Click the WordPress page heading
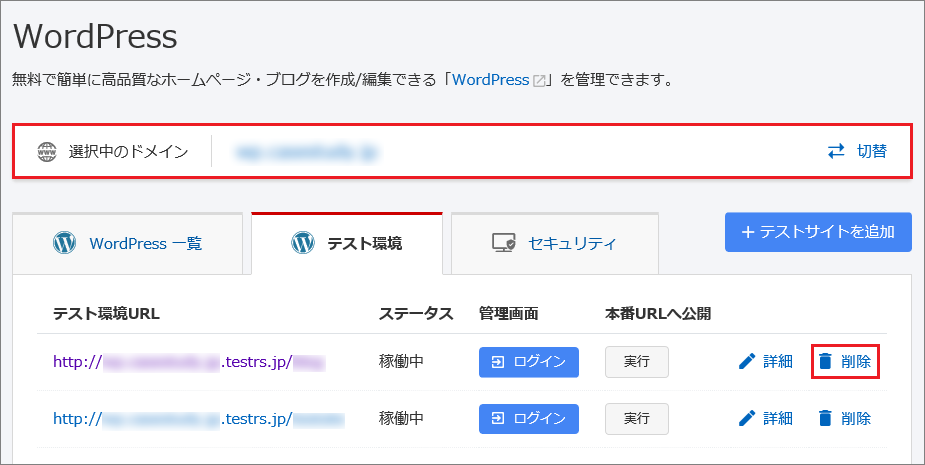 (x=95, y=36)
